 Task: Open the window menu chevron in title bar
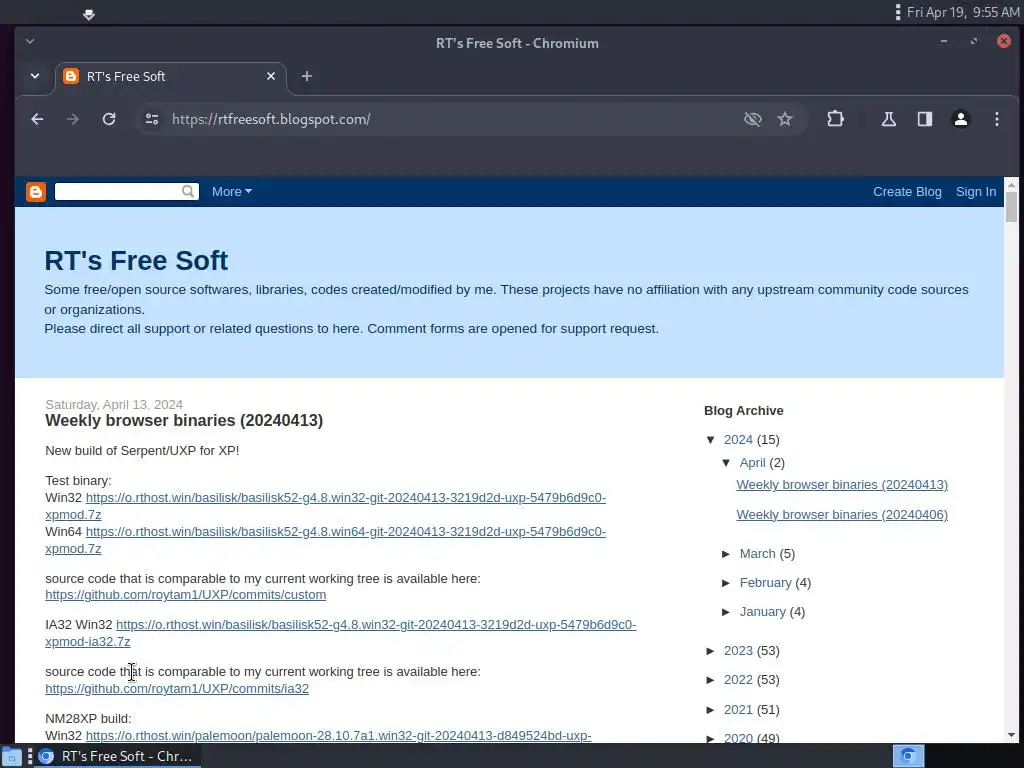[x=30, y=41]
